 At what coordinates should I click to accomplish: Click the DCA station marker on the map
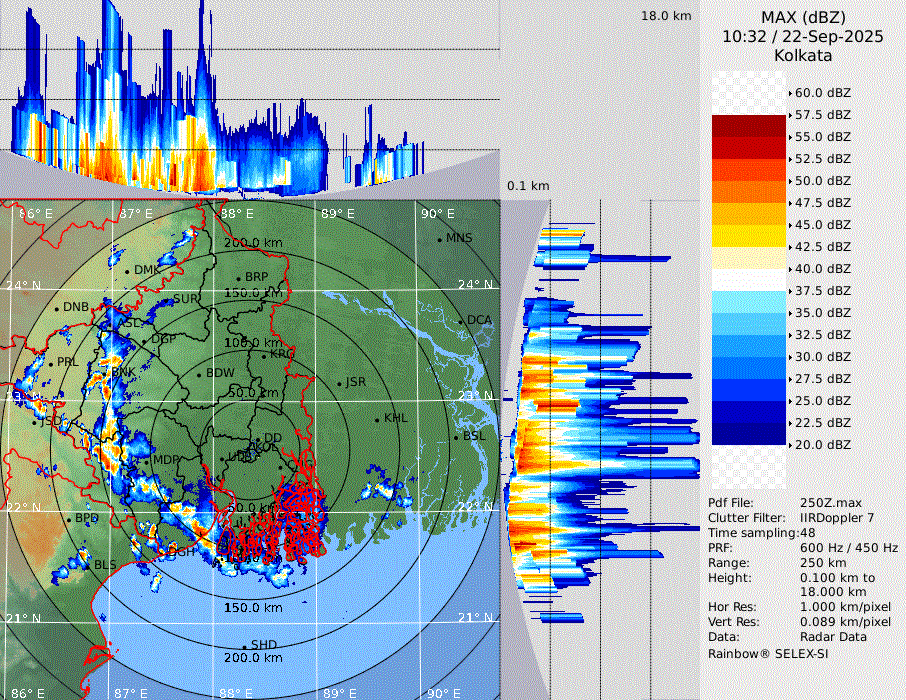tap(461, 321)
